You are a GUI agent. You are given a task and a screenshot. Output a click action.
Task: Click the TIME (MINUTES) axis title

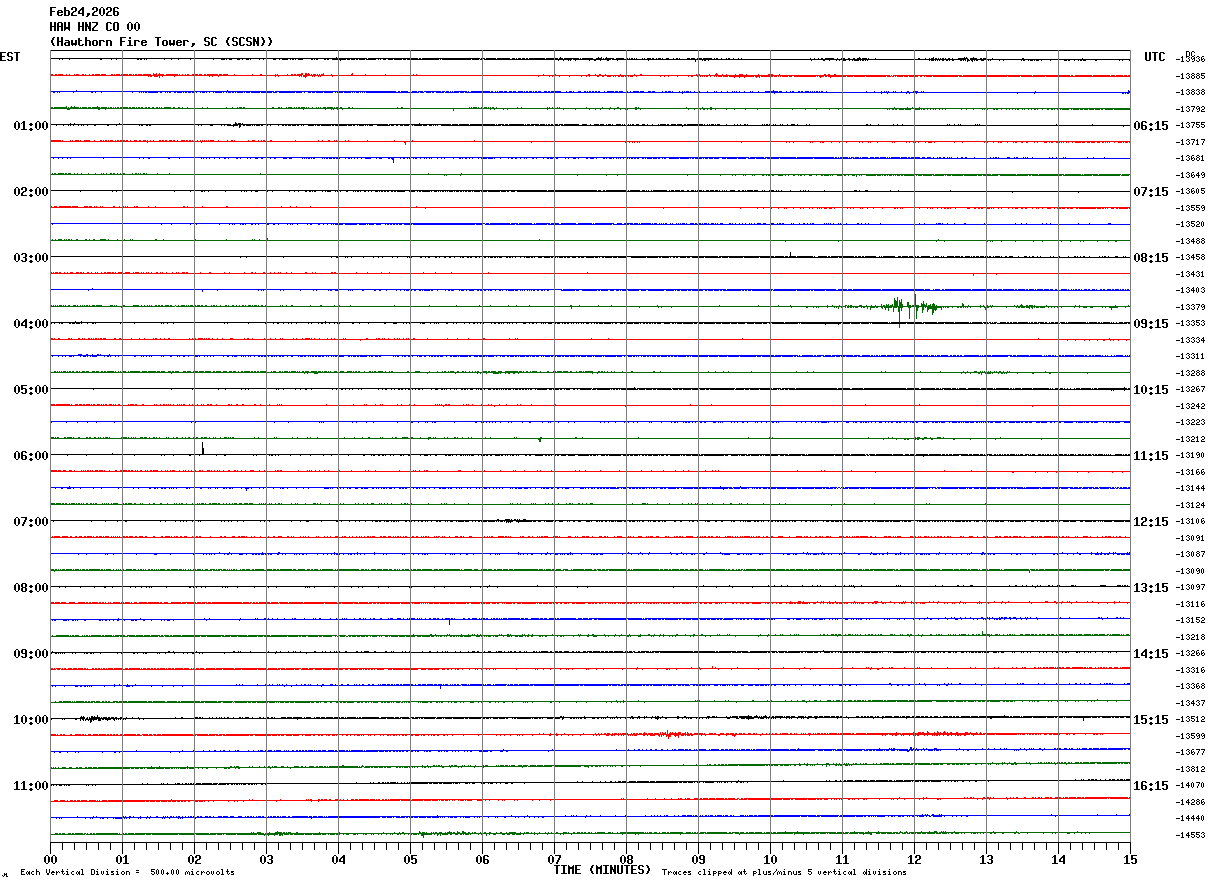602,870
